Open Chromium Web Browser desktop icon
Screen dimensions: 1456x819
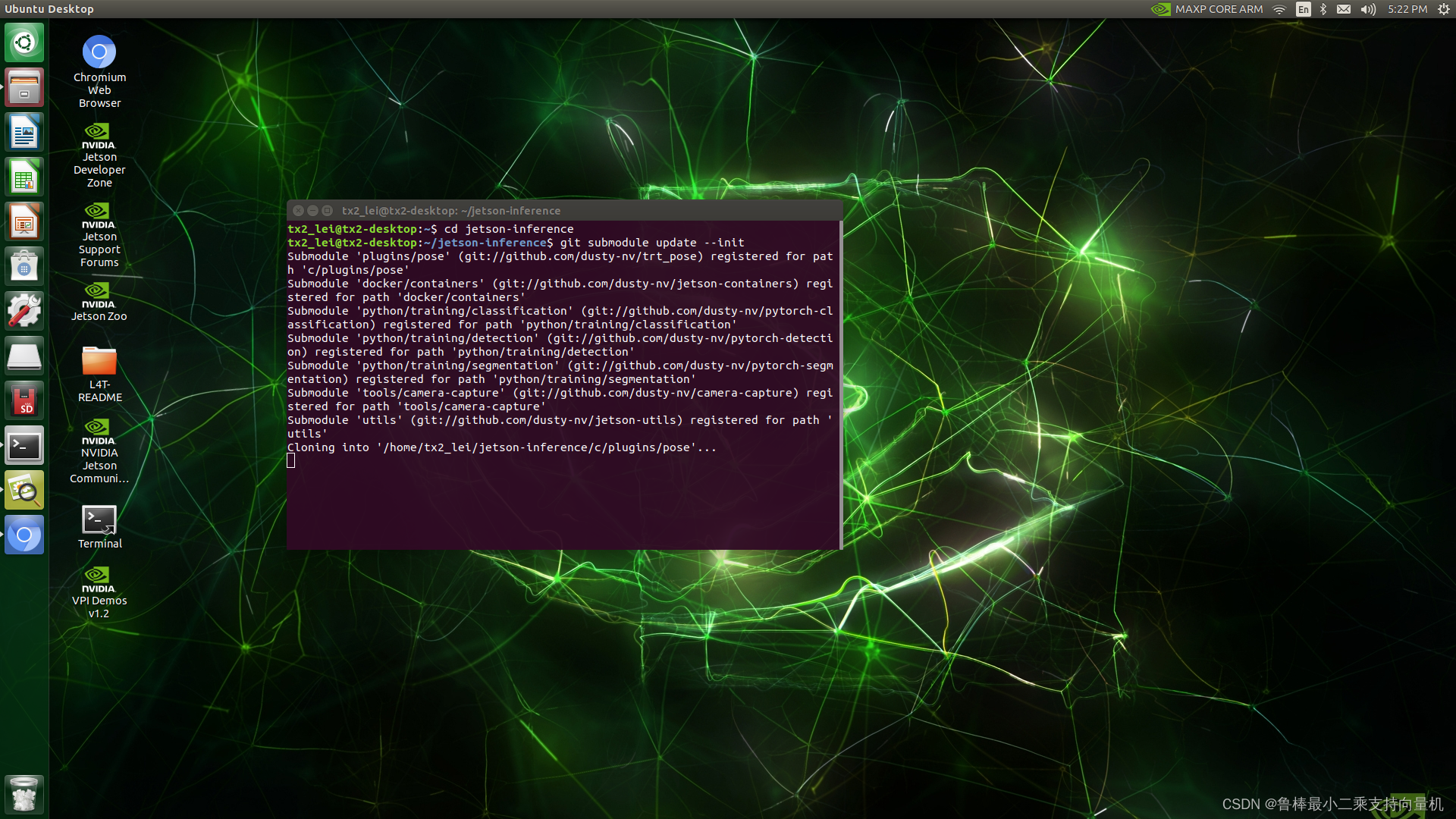point(99,53)
